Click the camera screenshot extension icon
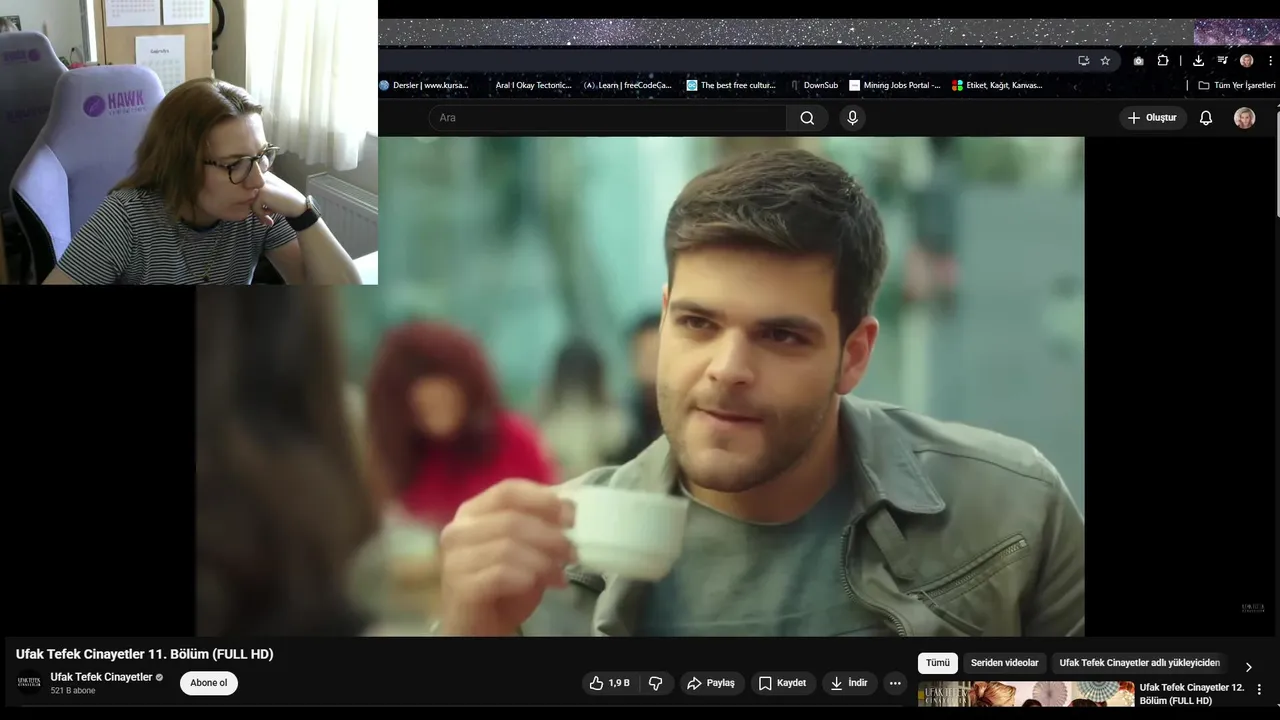1280x720 pixels. click(x=1138, y=61)
